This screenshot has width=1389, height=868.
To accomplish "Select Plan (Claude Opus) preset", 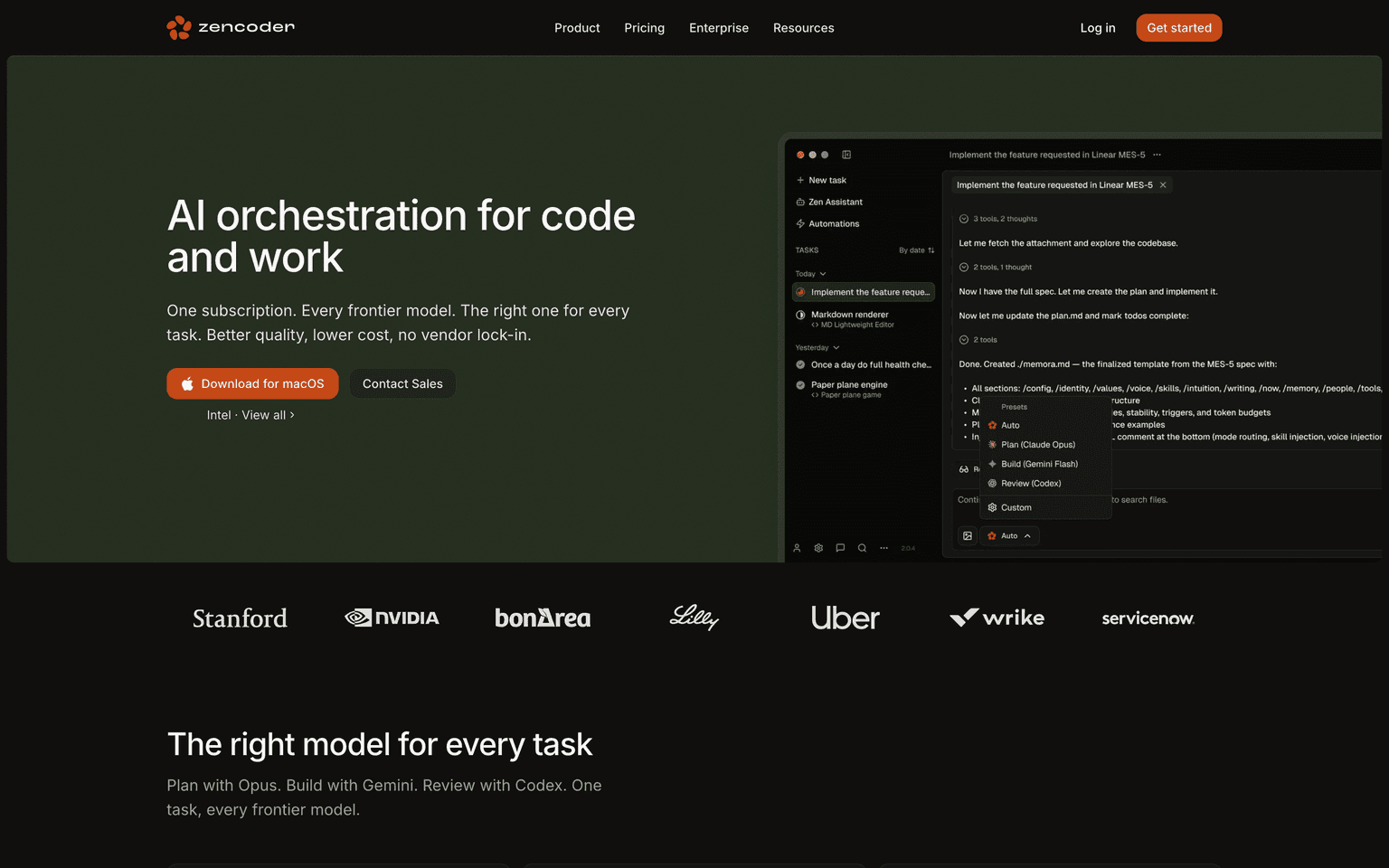I will [x=1045, y=445].
